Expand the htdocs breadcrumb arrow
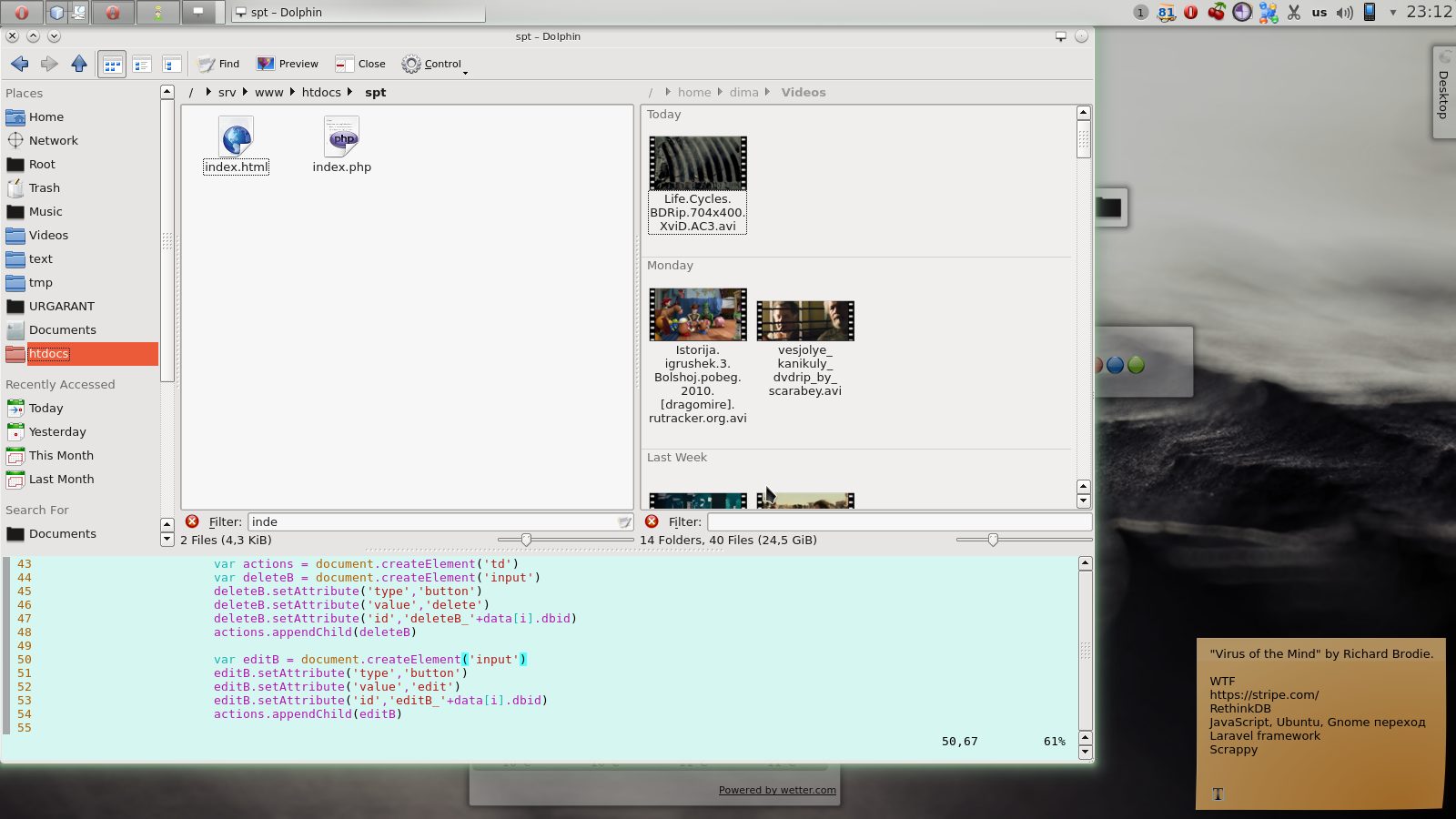 349,92
